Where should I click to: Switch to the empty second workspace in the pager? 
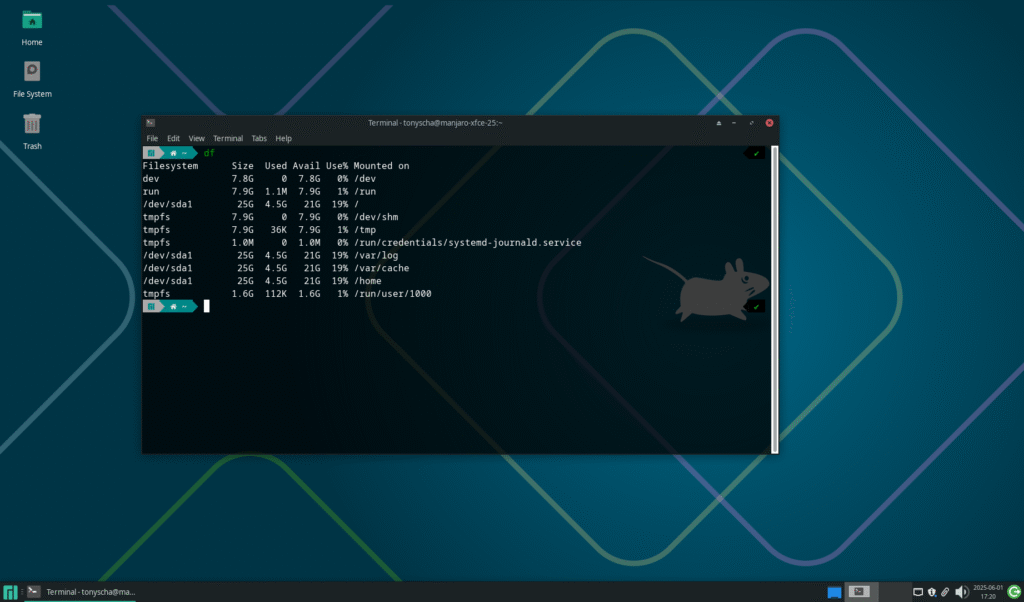(x=895, y=592)
